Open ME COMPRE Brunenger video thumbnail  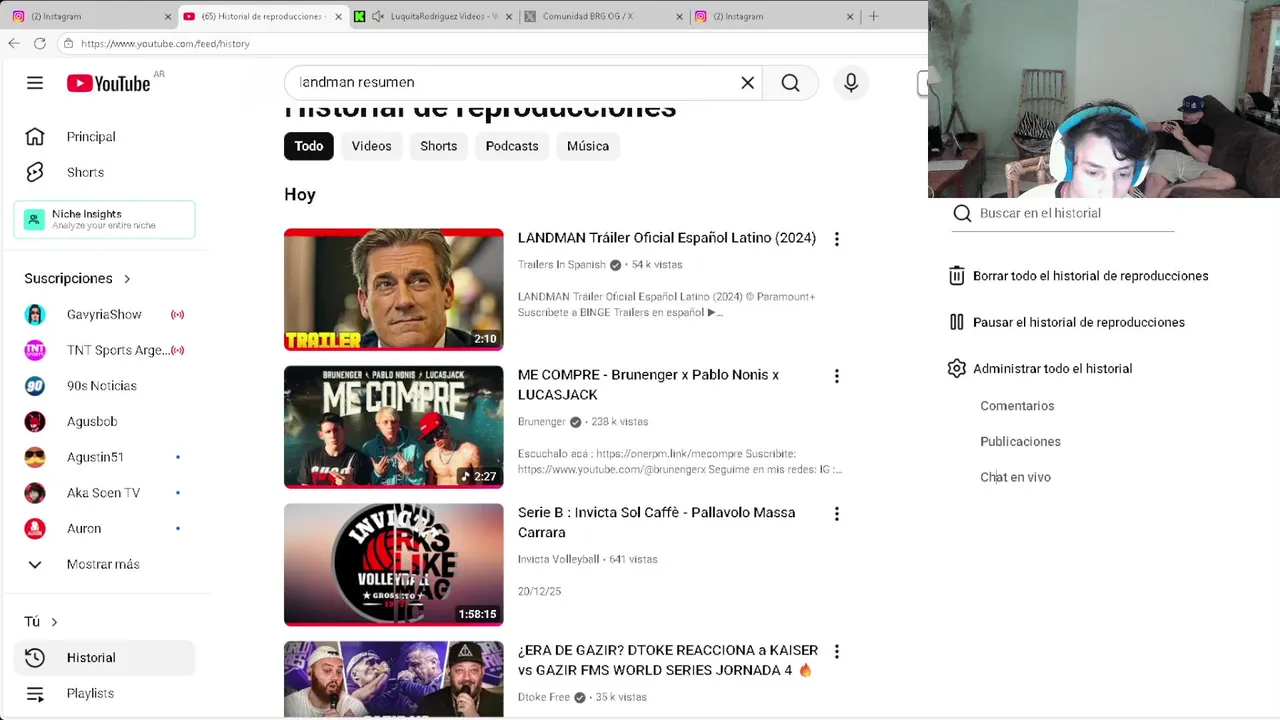click(x=394, y=427)
